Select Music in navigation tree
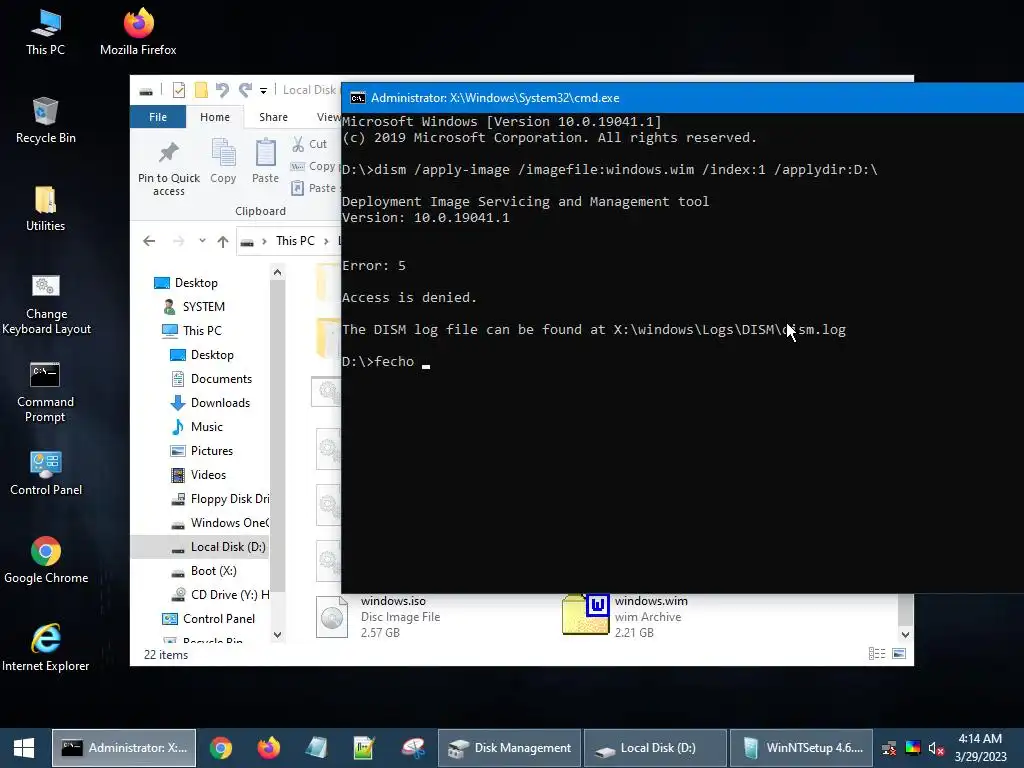This screenshot has height=768, width=1024. click(x=197, y=427)
